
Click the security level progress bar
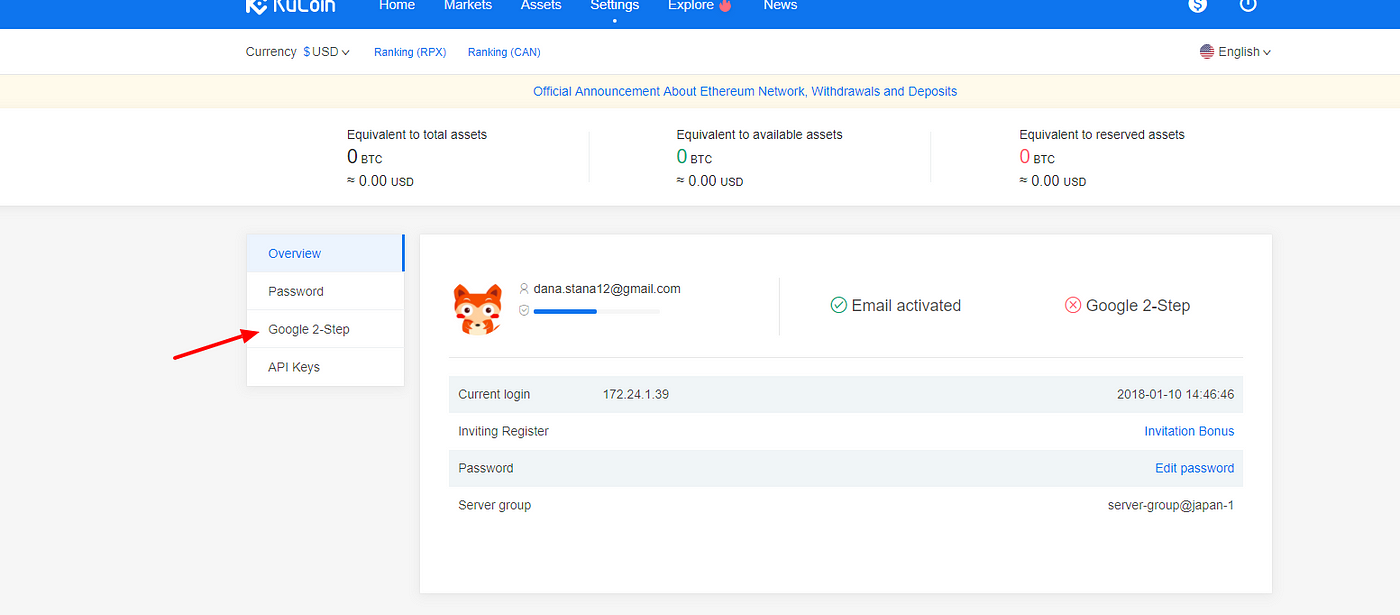point(597,311)
